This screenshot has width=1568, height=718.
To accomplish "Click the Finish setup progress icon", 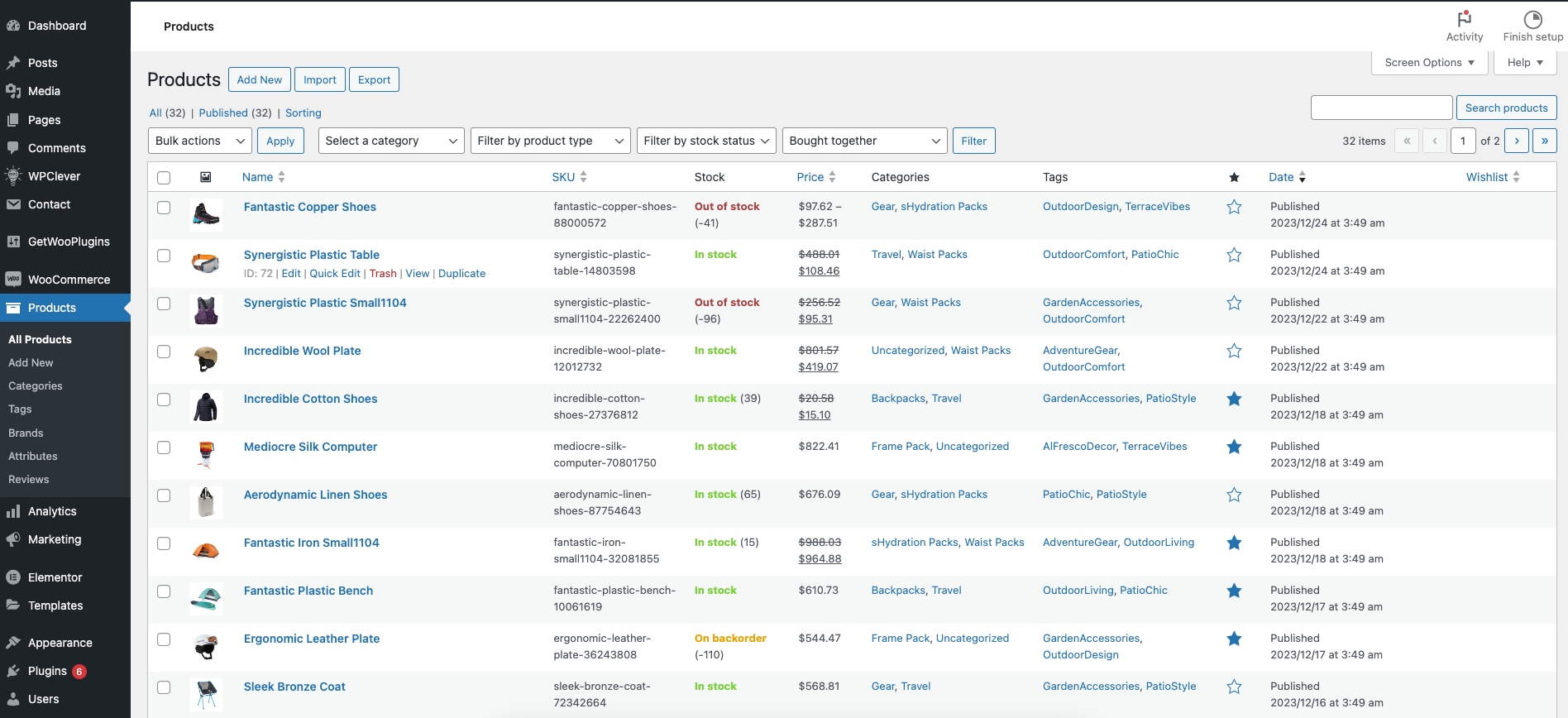I will (x=1532, y=19).
